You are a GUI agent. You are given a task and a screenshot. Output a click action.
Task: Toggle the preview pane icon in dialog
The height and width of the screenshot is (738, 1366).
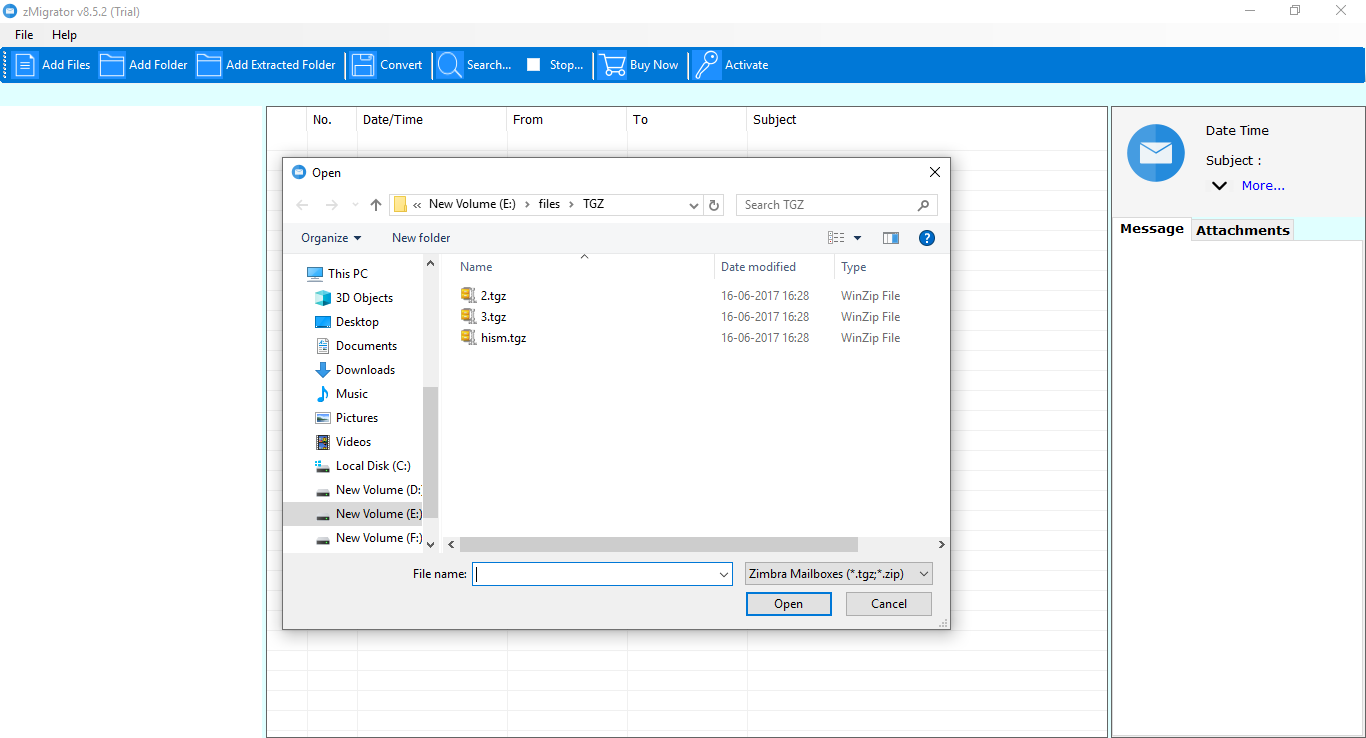pos(891,238)
